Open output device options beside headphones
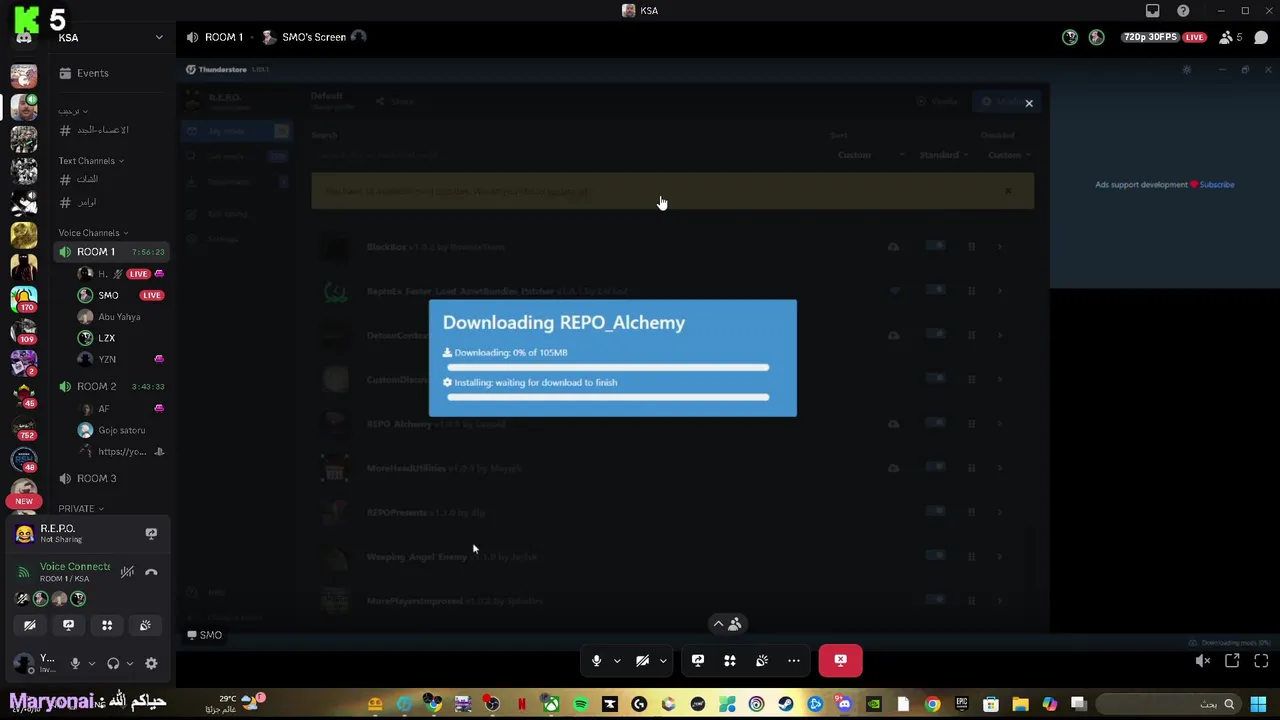The height and width of the screenshot is (720, 1280). (x=129, y=664)
